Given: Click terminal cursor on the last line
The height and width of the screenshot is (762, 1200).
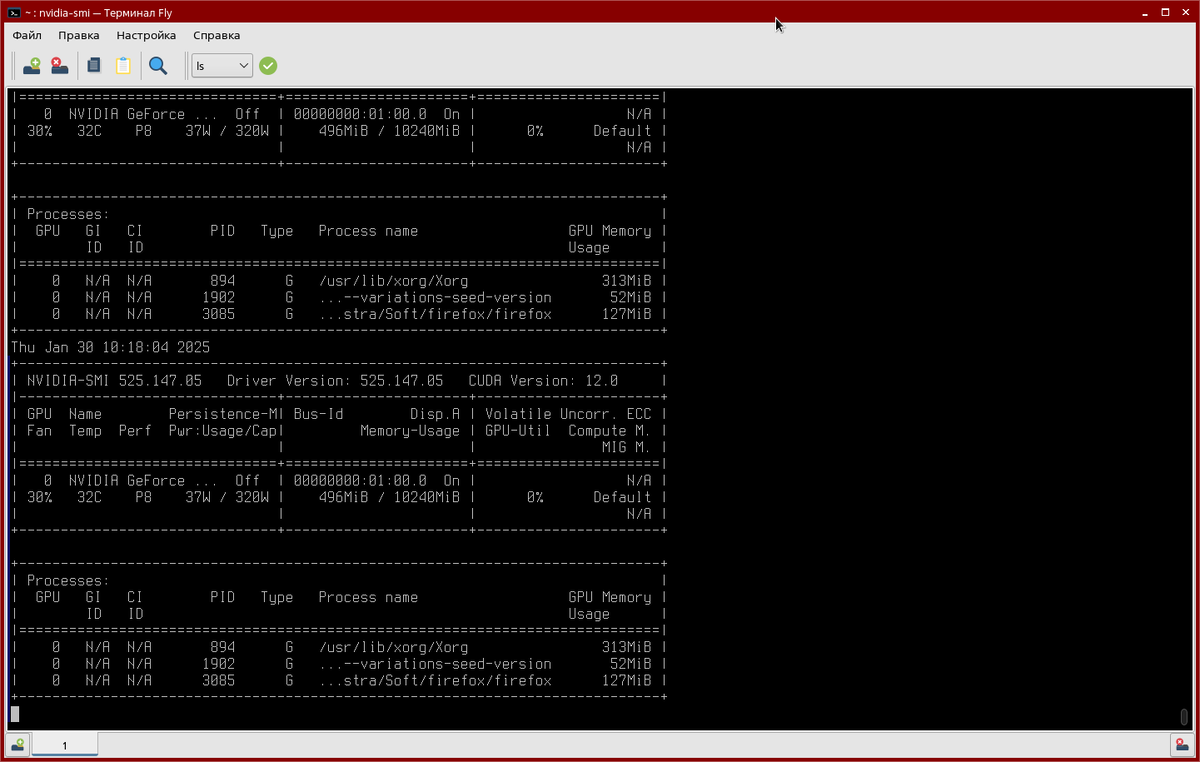Looking at the screenshot, I should (15, 714).
